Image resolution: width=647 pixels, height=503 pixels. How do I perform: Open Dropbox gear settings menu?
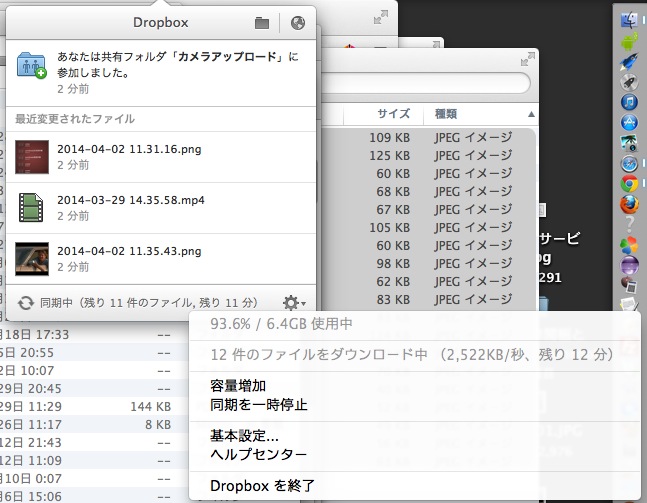pyautogui.click(x=294, y=303)
